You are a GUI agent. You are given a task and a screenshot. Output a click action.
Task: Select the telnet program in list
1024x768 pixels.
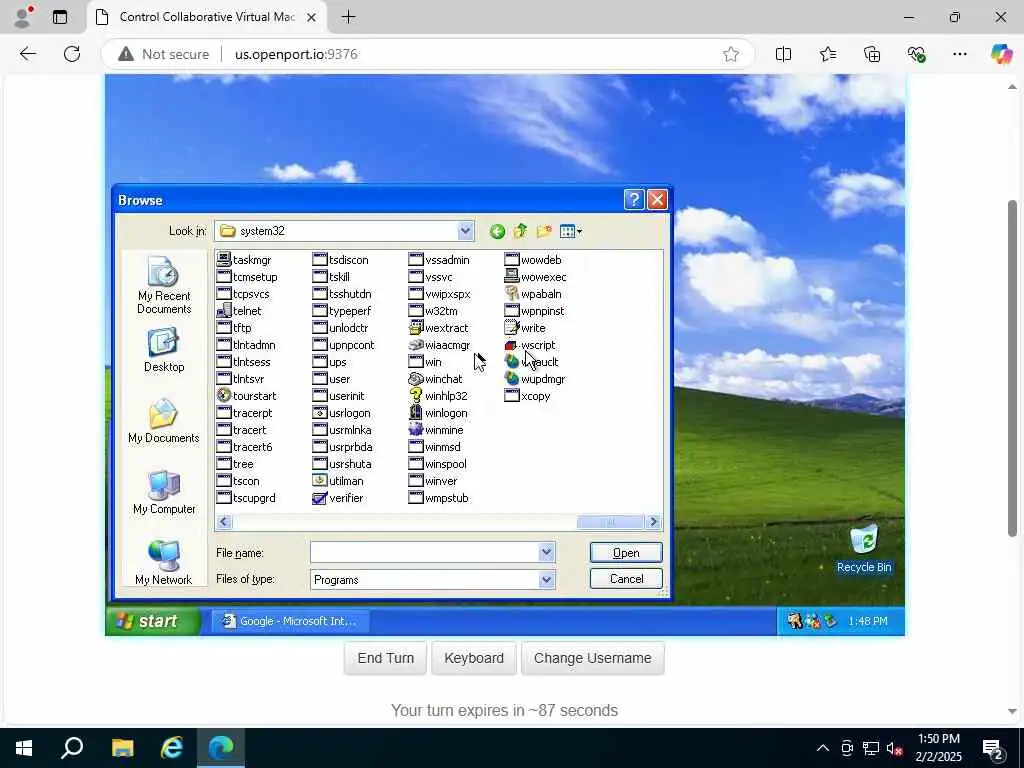(239, 311)
